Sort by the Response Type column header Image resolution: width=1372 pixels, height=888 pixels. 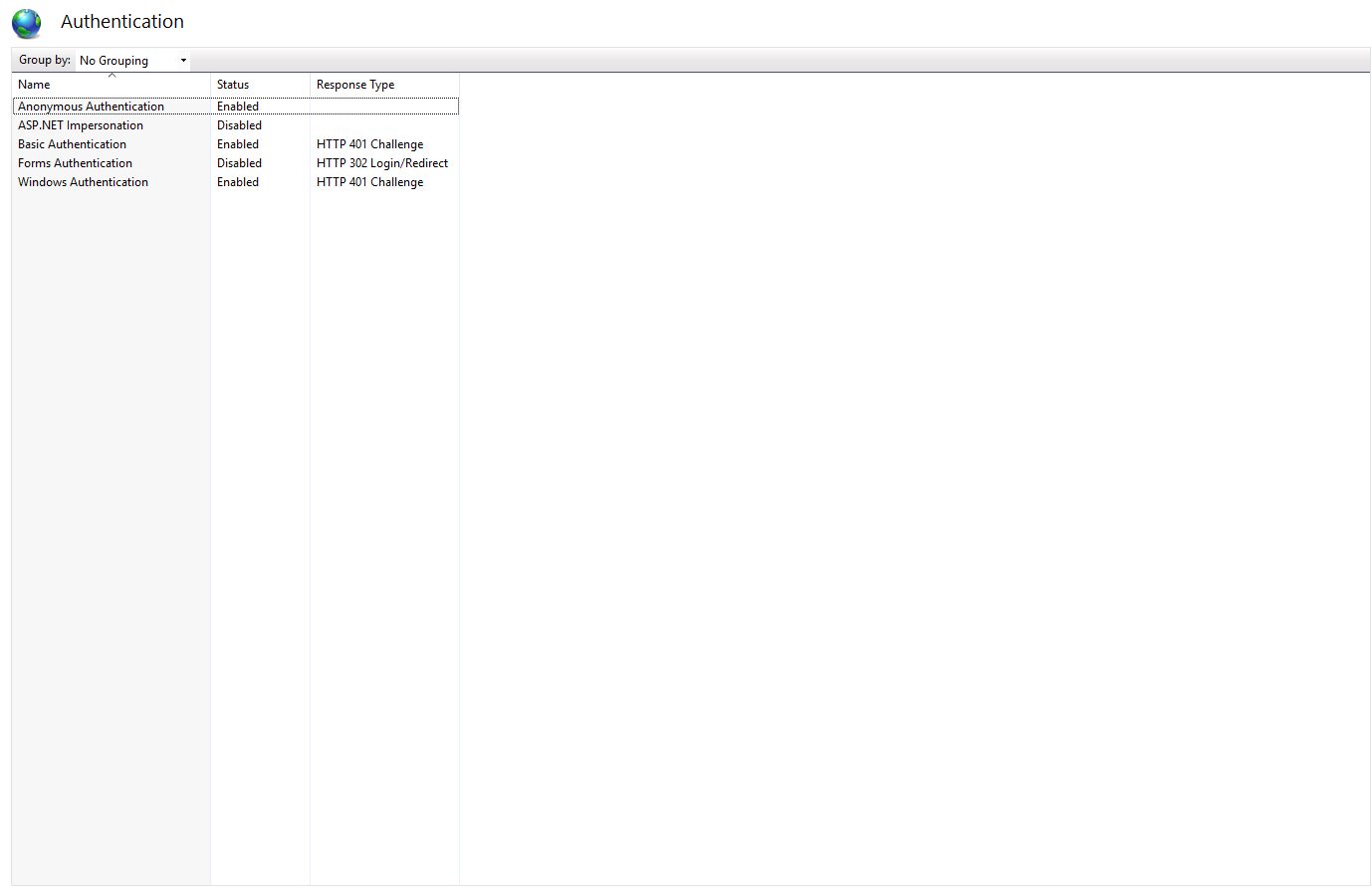[384, 85]
